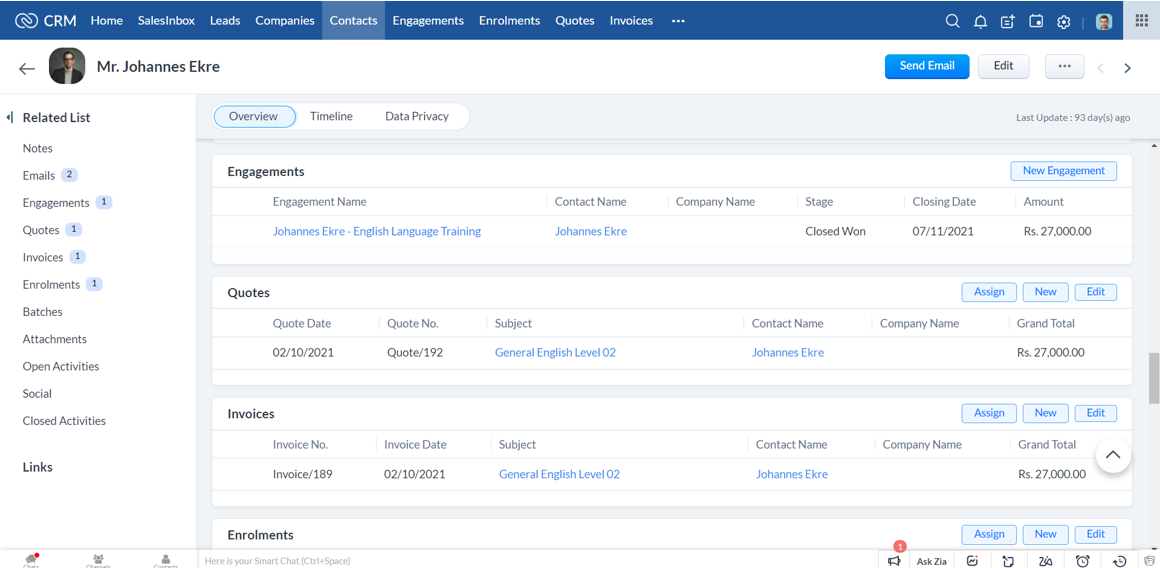The width and height of the screenshot is (1160, 568).
Task: Select Open Activities in Related List
Action: 61,367
